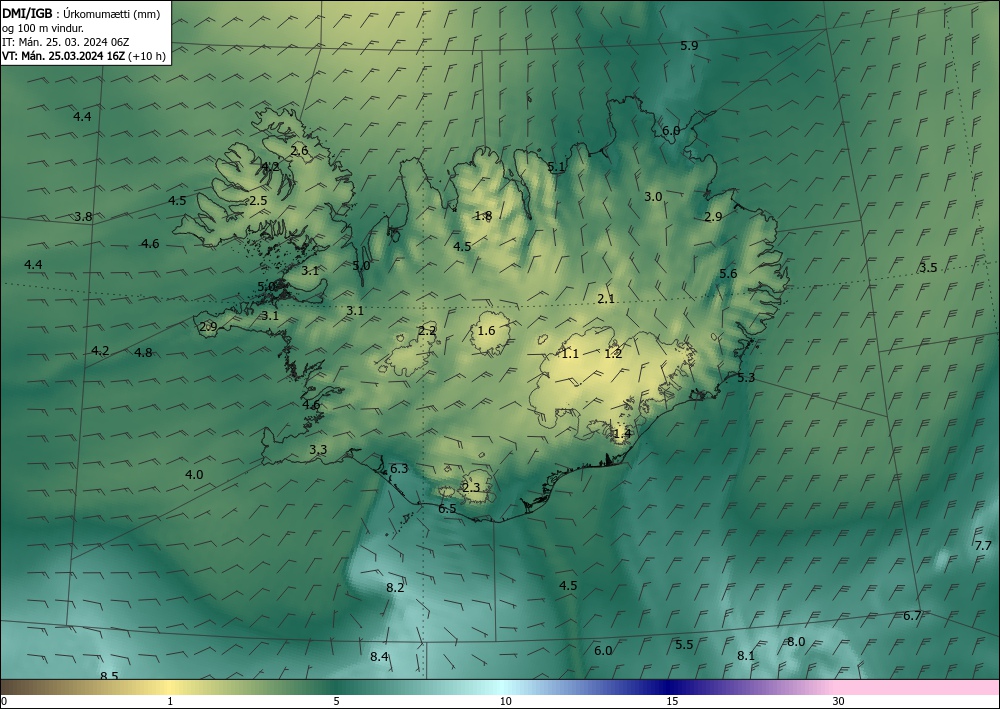
Task: Click the initial time line "IT: Mán. 25. 03. 2024 06Z"
Action: pos(66,42)
